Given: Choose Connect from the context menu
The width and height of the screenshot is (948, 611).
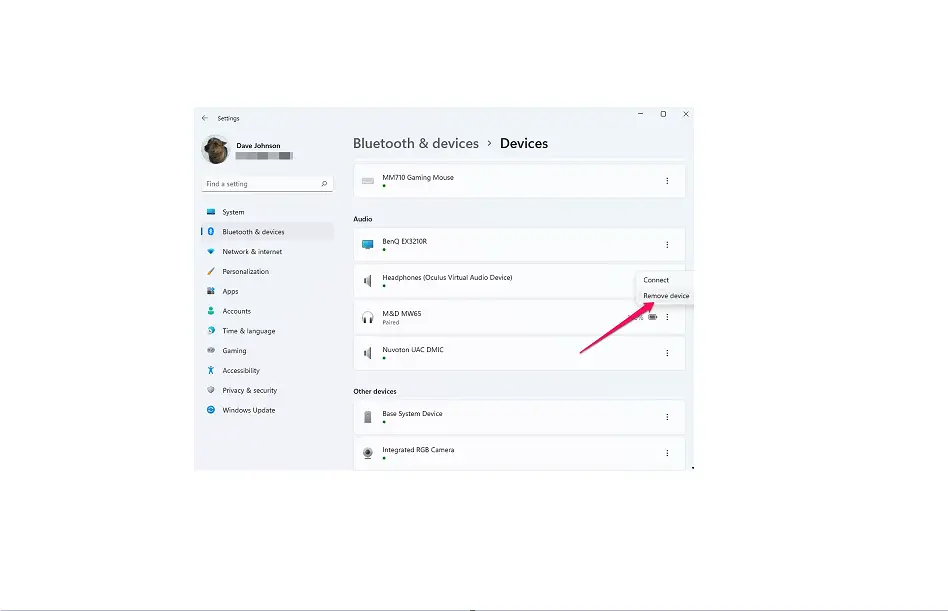Looking at the screenshot, I should click(657, 280).
